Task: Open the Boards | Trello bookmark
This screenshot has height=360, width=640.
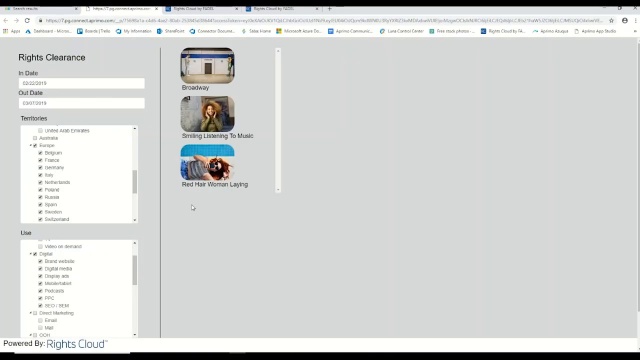Action: point(93,31)
